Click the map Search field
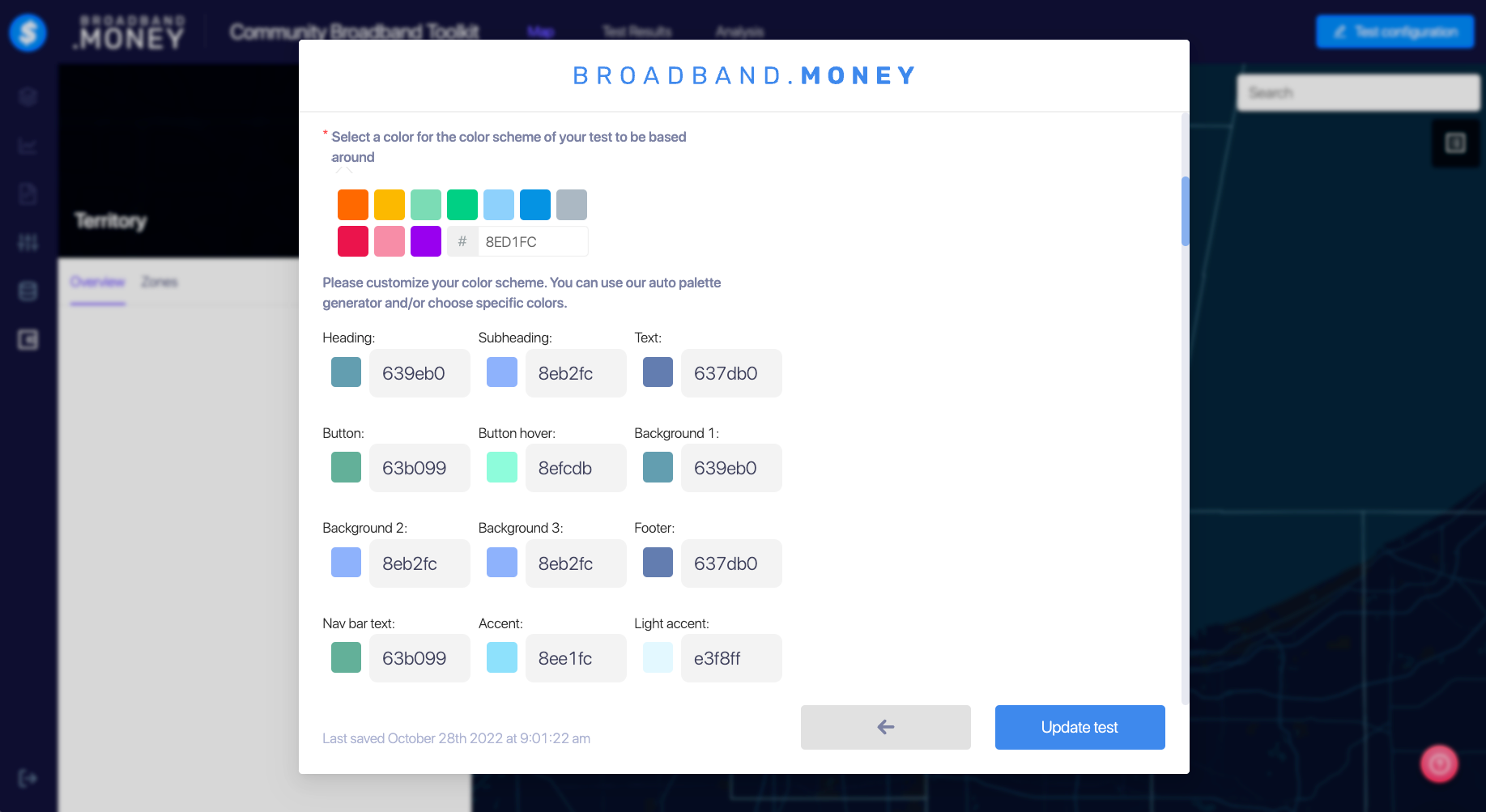This screenshot has height=812, width=1486. pos(1358,93)
